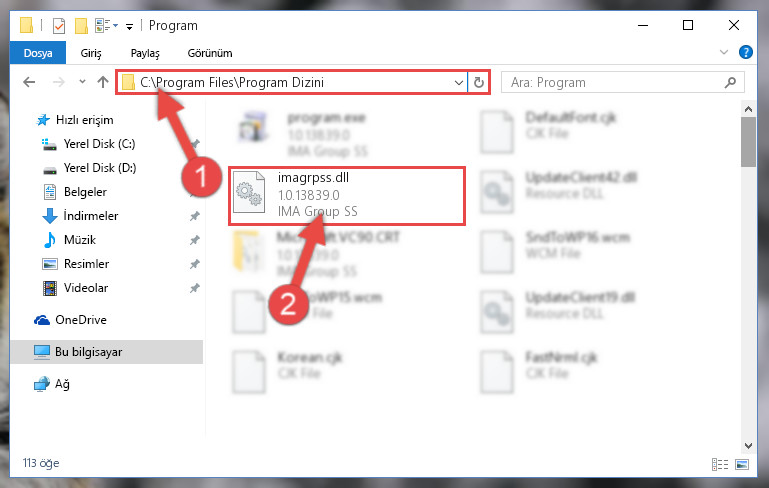Click the New folder quick access icon

coord(81,26)
